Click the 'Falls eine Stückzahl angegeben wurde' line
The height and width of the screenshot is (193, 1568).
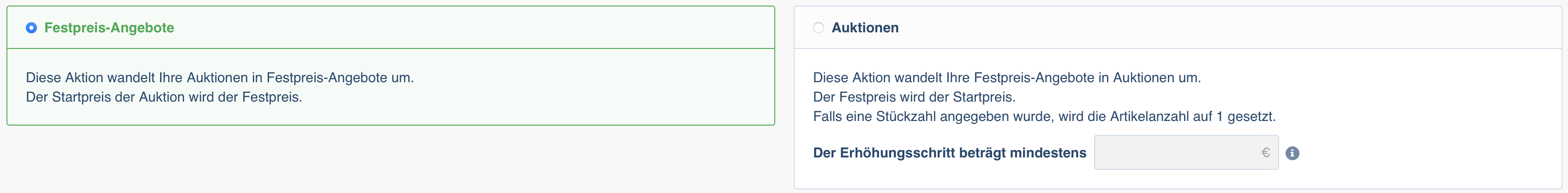point(1045,116)
